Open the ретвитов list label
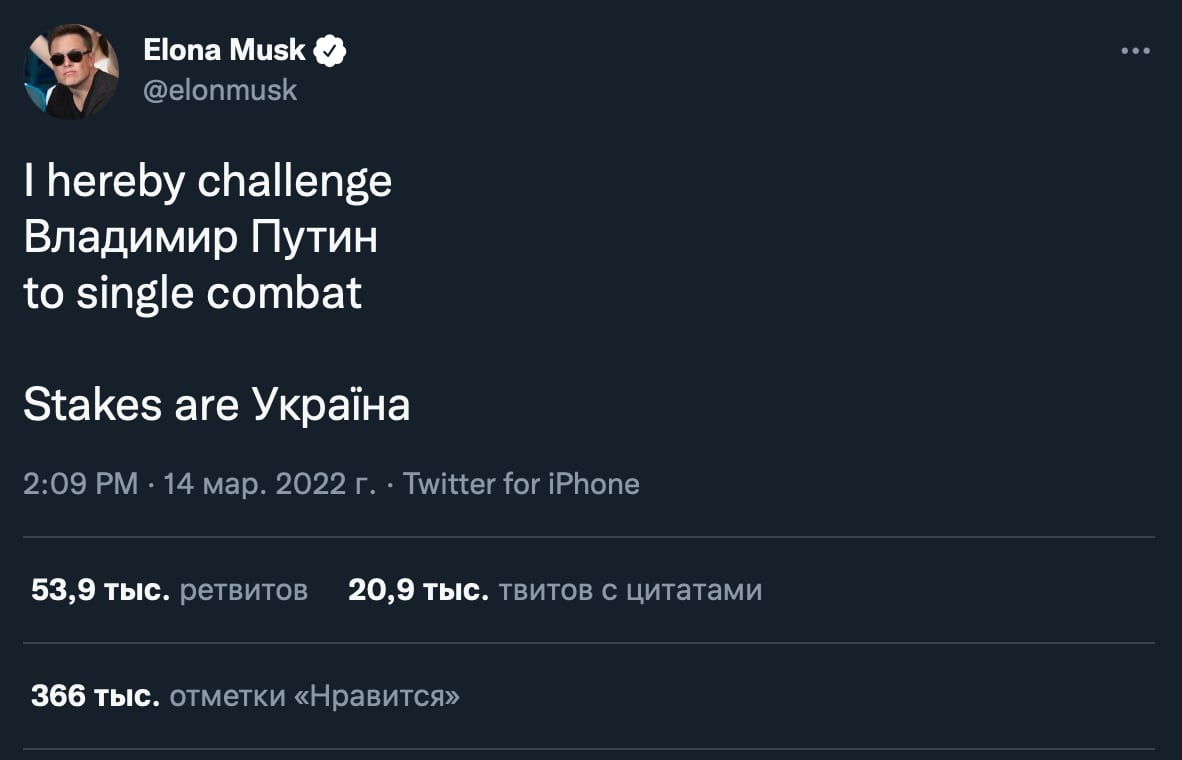Viewport: 1182px width, 760px height. (x=243, y=591)
